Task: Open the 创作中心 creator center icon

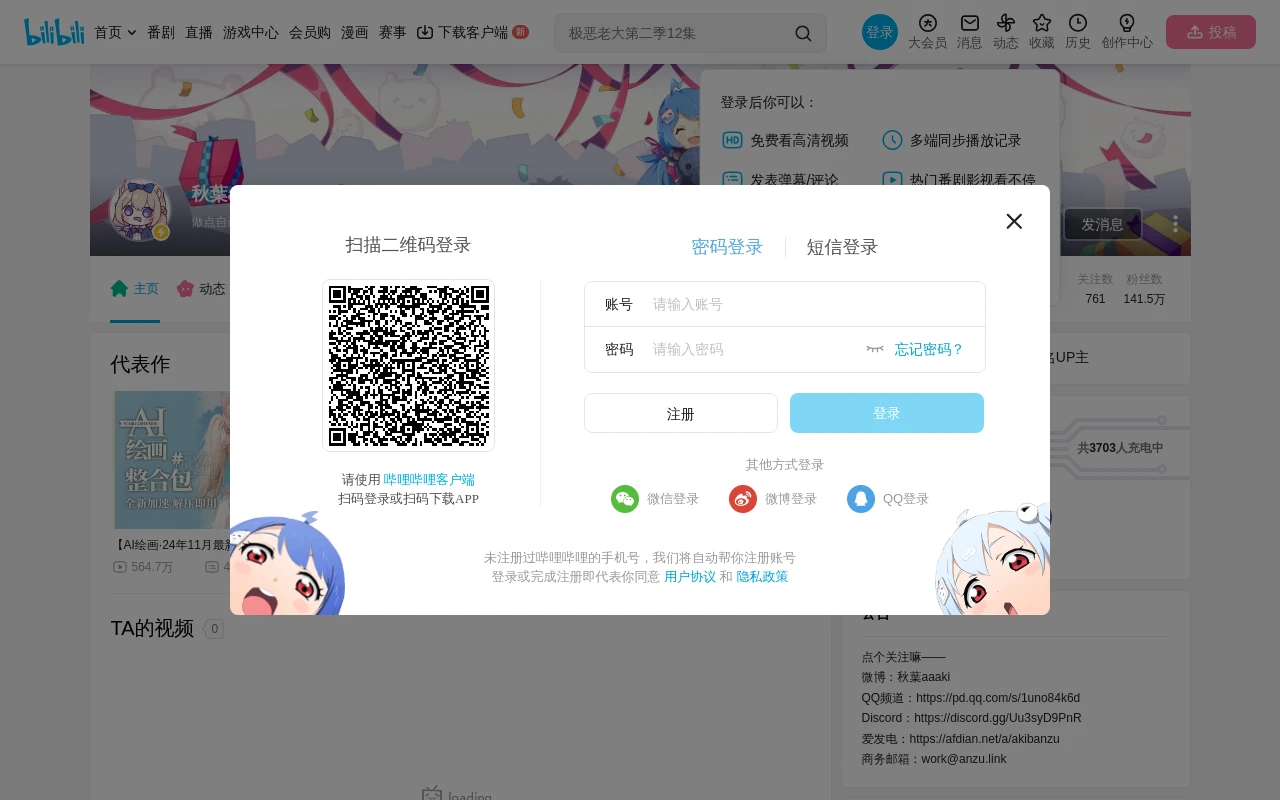Action: (1126, 31)
